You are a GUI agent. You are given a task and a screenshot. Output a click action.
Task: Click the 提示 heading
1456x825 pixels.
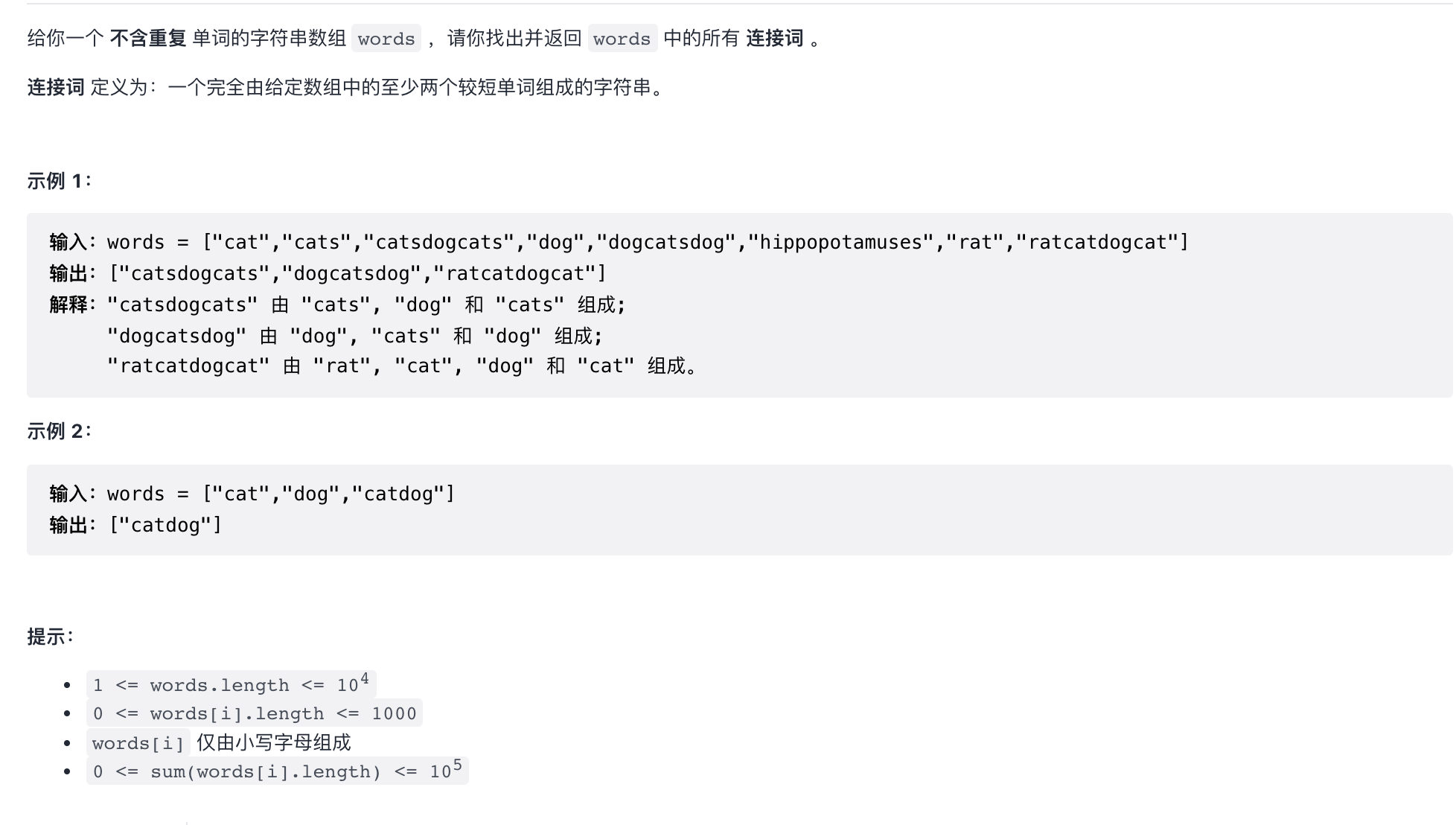click(x=51, y=637)
